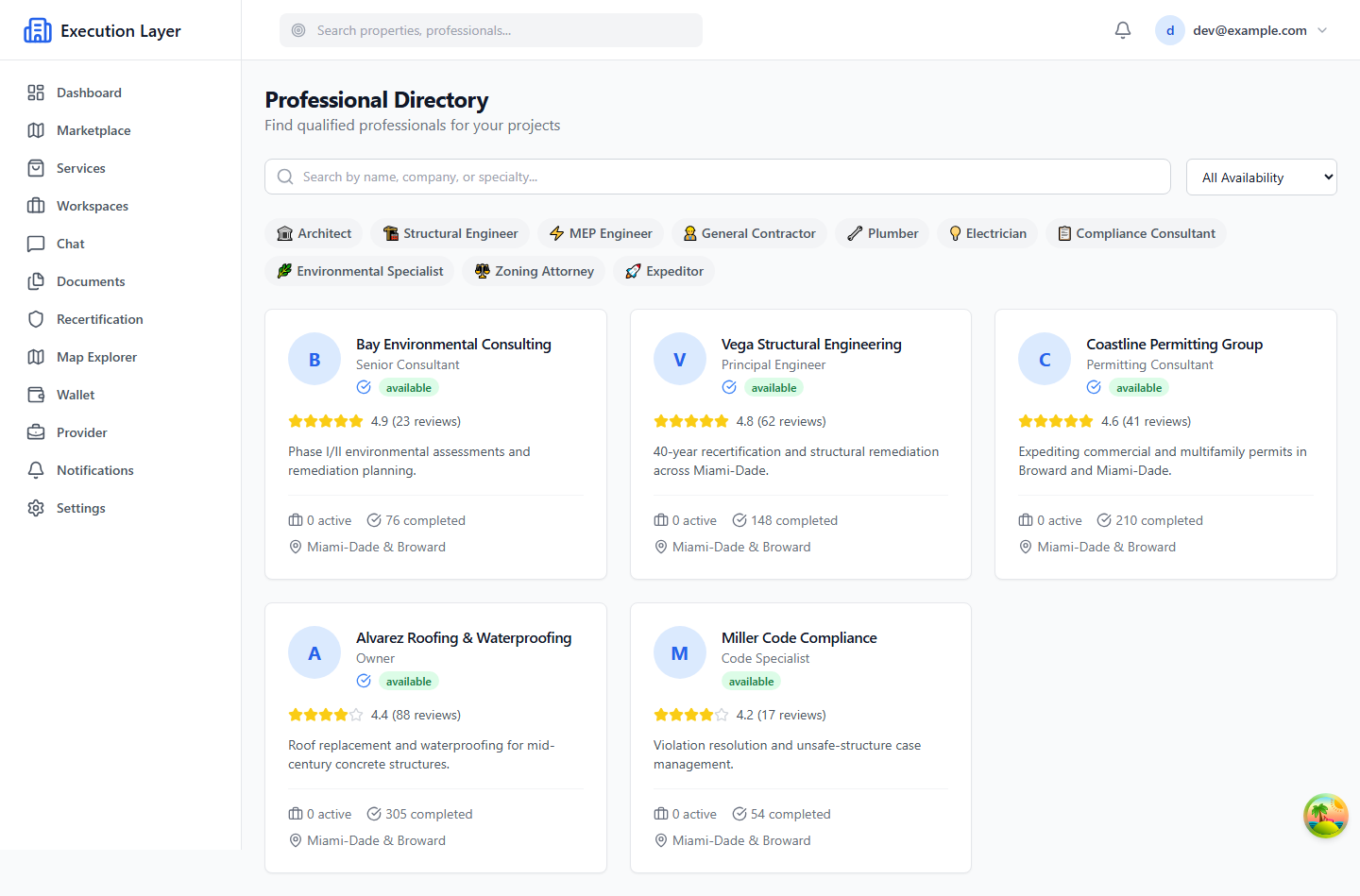Click the Services bag icon in sidebar
The height and width of the screenshot is (896, 1360).
[x=36, y=168]
